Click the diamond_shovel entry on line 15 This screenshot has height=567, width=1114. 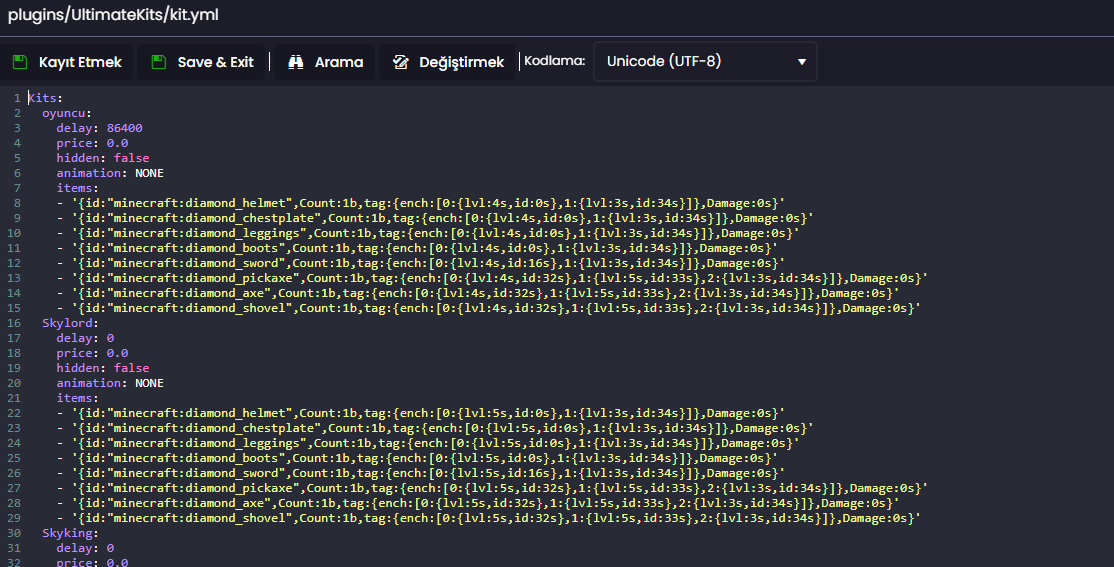click(489, 308)
